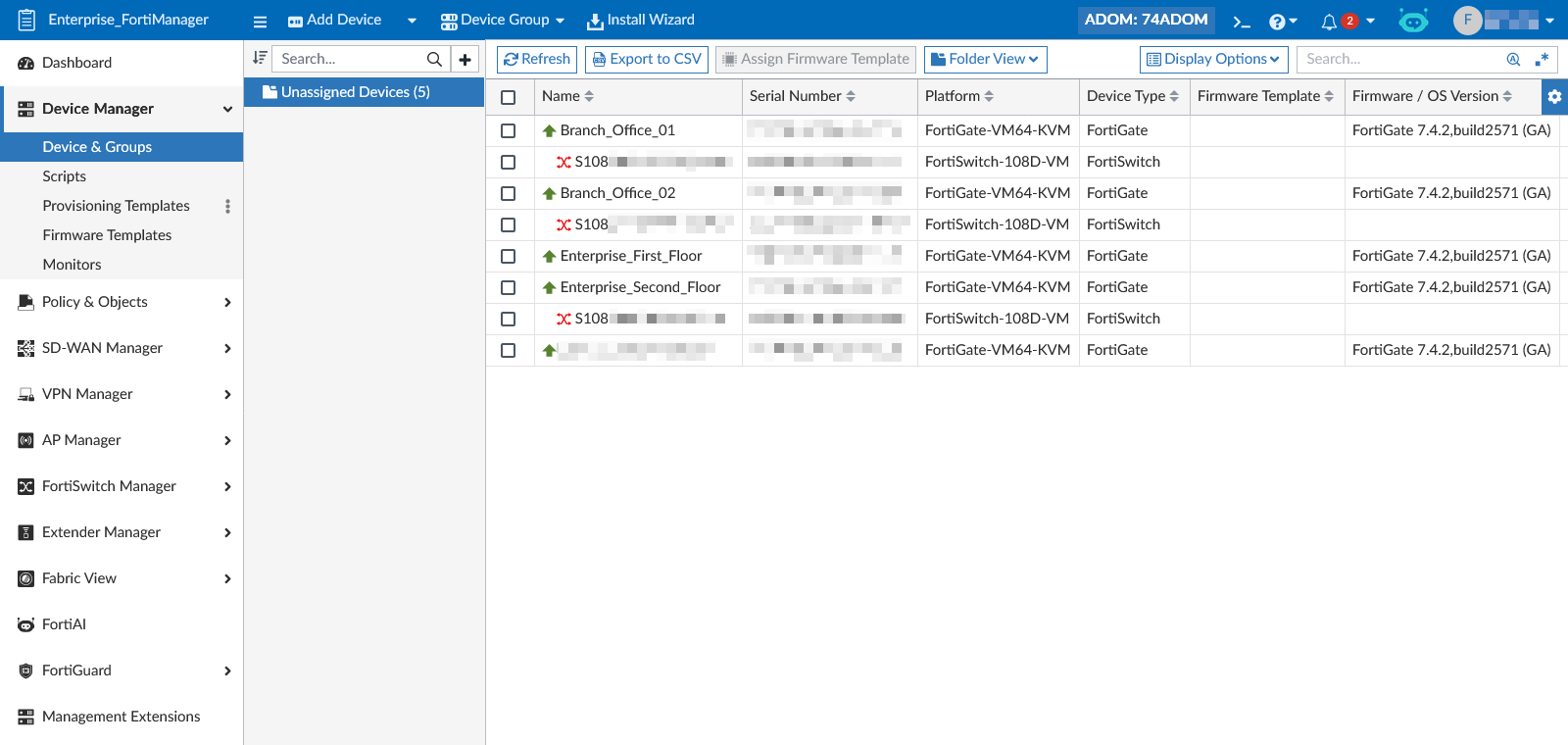Tick the checkbox for the FortiSwitch under Branch_Office_02
This screenshot has width=1568, height=745.
click(x=508, y=224)
